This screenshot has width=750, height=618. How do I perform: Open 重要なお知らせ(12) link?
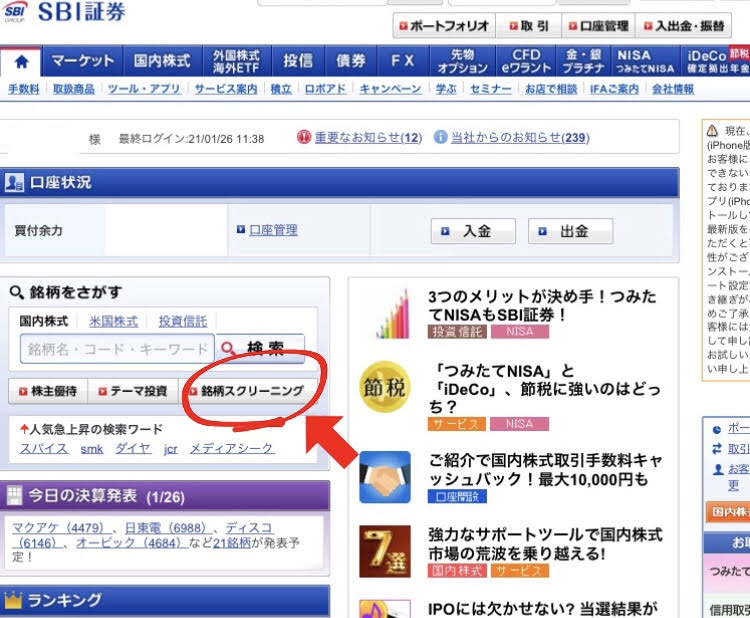coord(368,138)
